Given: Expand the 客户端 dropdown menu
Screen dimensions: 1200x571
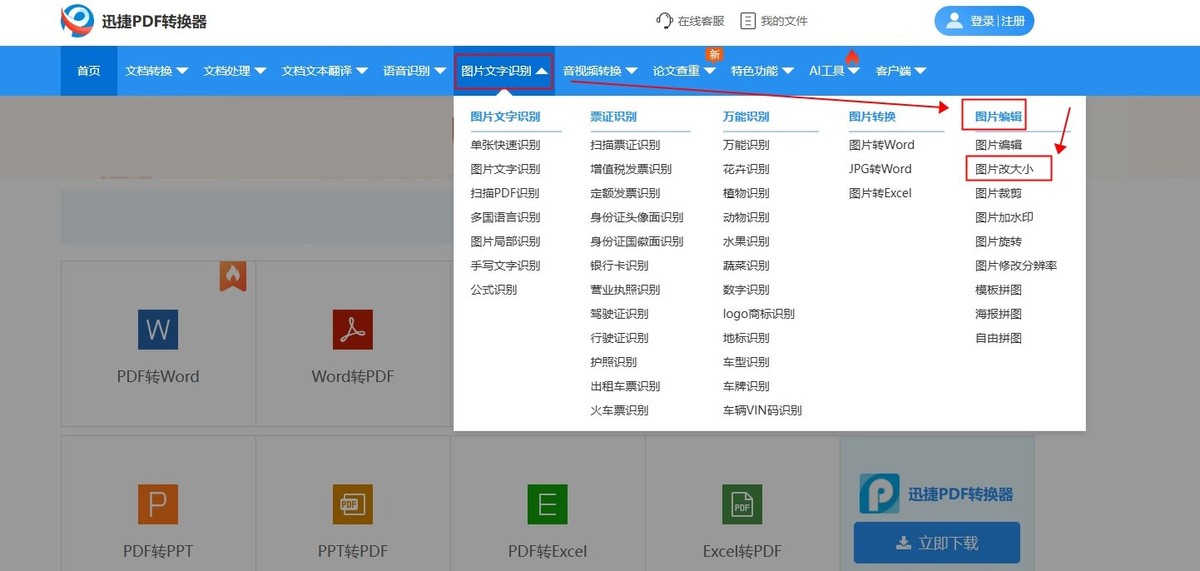Looking at the screenshot, I should [900, 71].
